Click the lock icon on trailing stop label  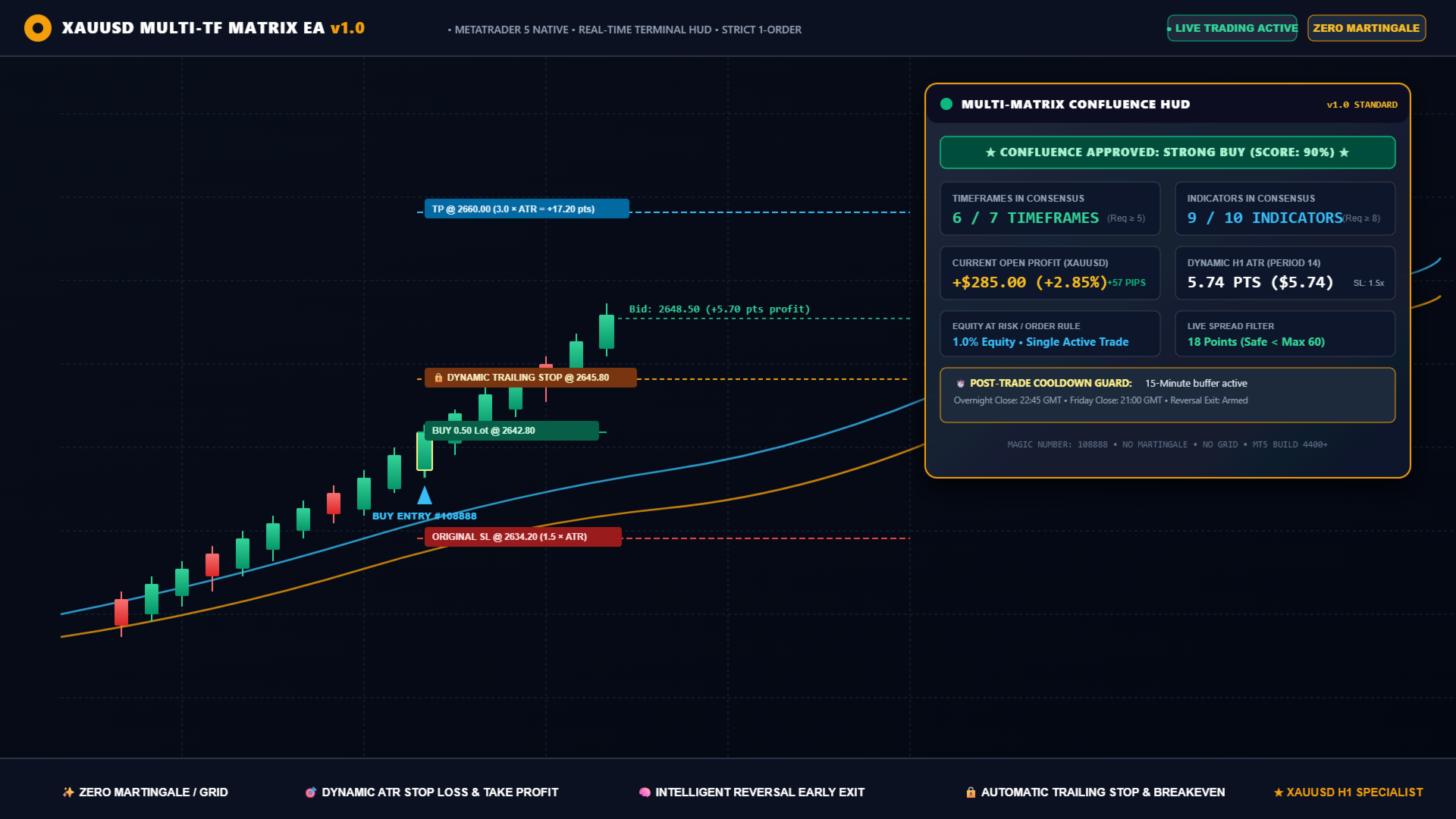pos(438,378)
